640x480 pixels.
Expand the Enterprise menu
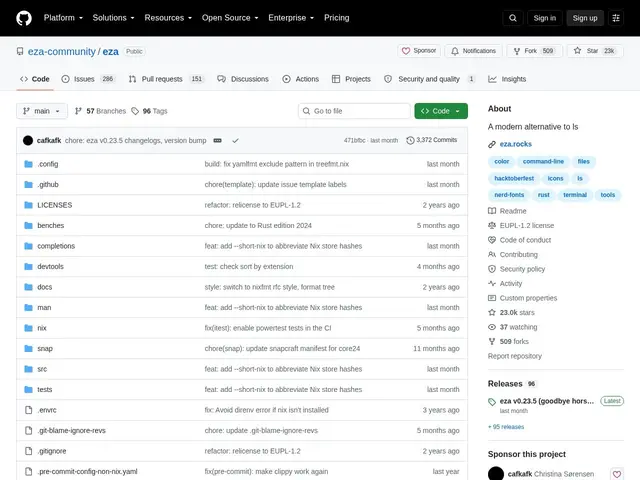(291, 18)
